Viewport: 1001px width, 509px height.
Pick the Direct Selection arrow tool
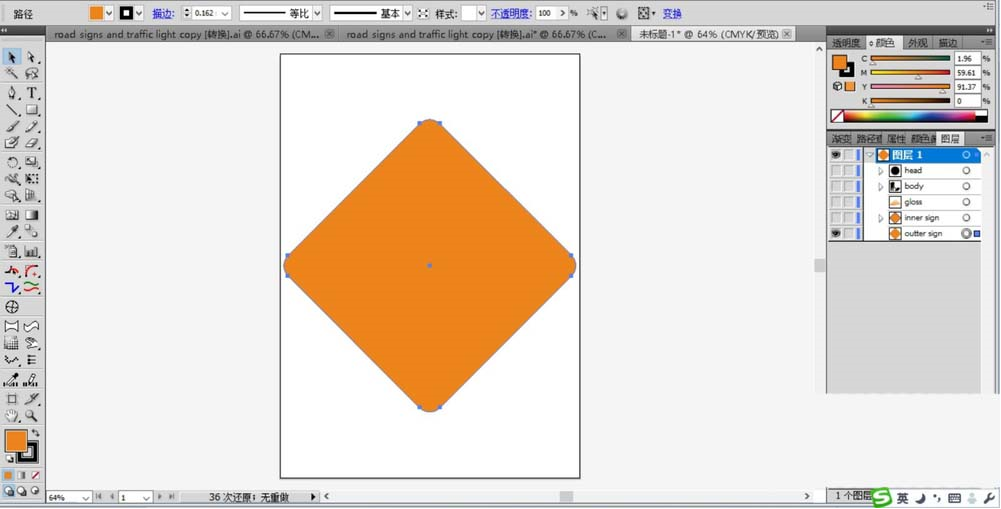tap(31, 58)
